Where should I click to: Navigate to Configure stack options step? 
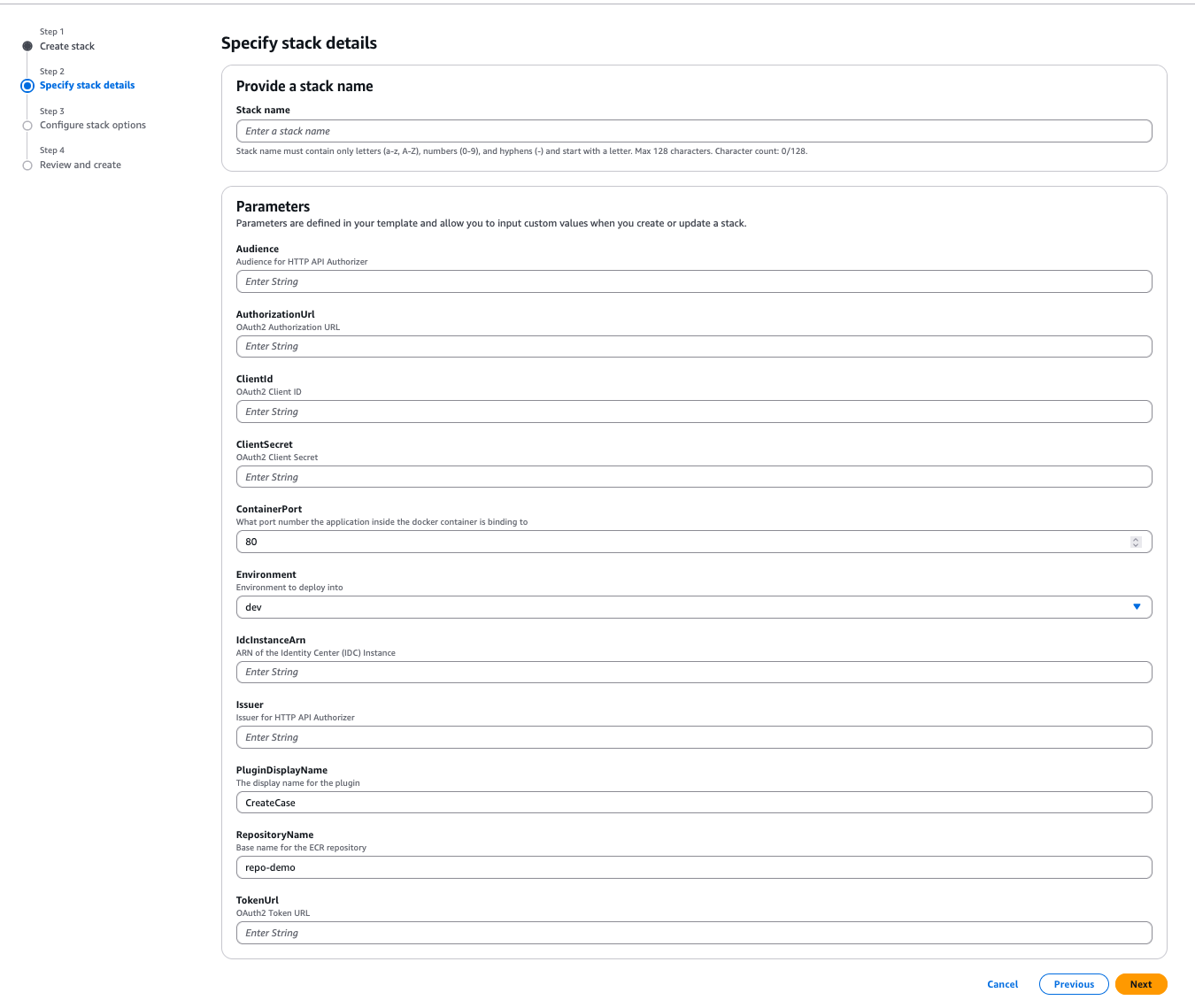click(x=93, y=125)
